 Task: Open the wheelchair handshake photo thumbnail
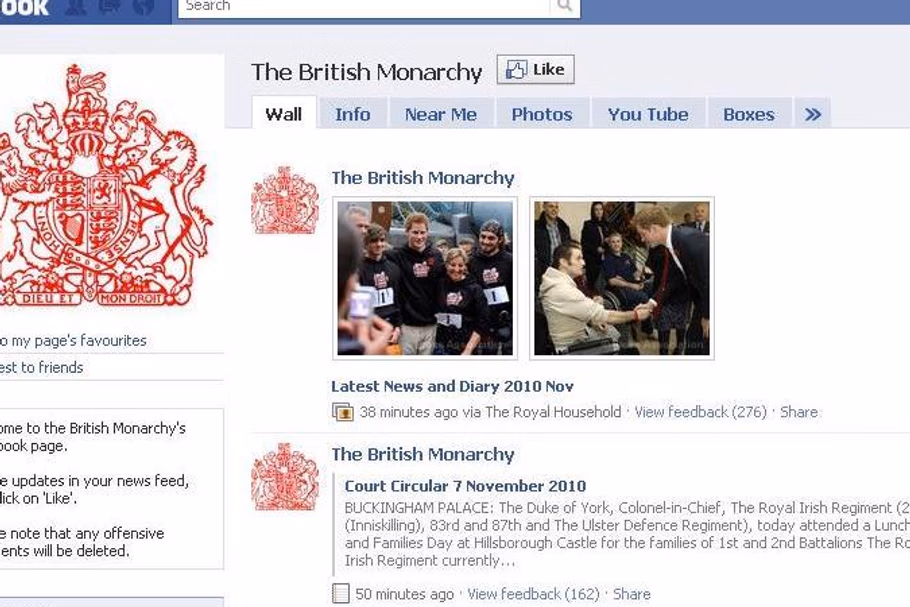tap(622, 279)
